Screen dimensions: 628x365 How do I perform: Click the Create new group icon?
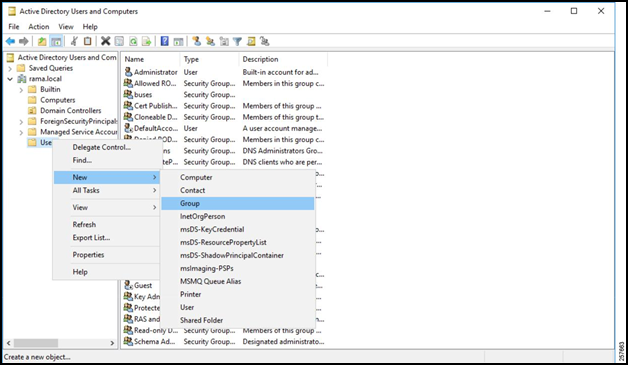(210, 41)
